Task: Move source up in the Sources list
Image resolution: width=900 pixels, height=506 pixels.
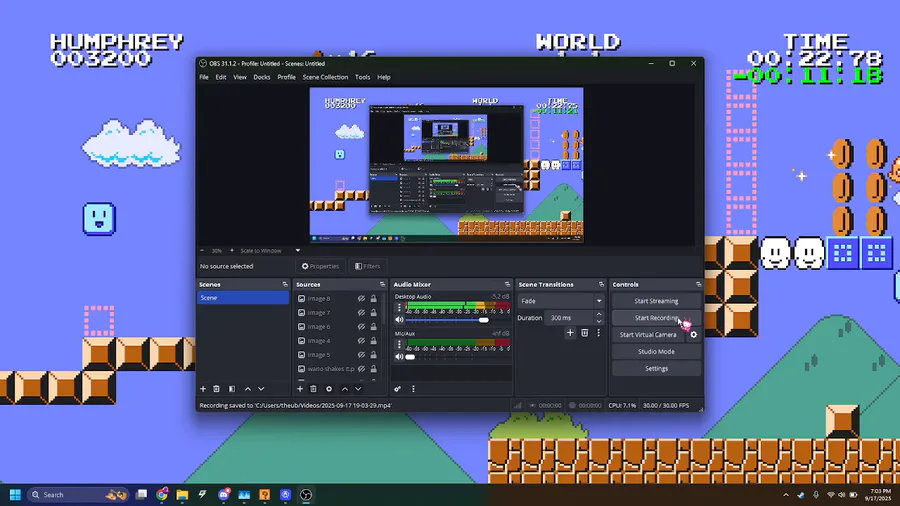Action: pyautogui.click(x=345, y=389)
